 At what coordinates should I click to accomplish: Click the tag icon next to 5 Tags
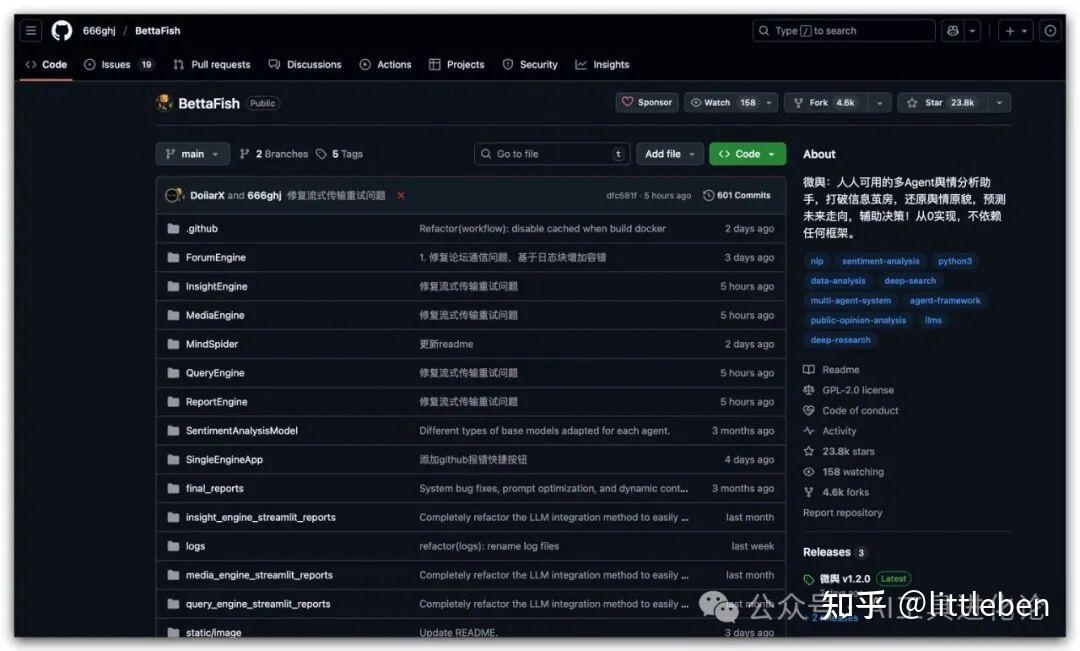[322, 153]
